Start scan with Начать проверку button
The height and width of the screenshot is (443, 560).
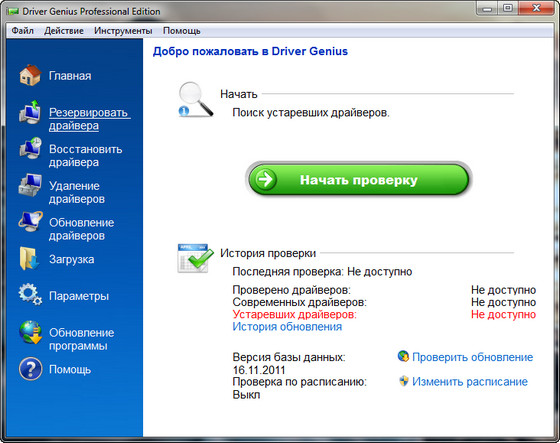pyautogui.click(x=359, y=180)
